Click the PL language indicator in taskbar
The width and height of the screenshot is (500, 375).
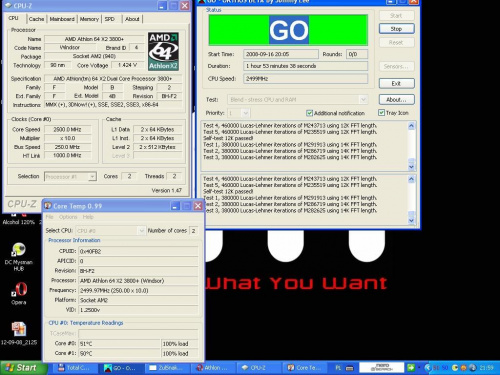click(x=338, y=368)
